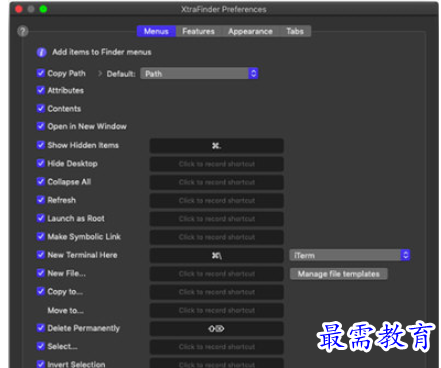Click the Launch as Root shortcut field

tap(217, 219)
